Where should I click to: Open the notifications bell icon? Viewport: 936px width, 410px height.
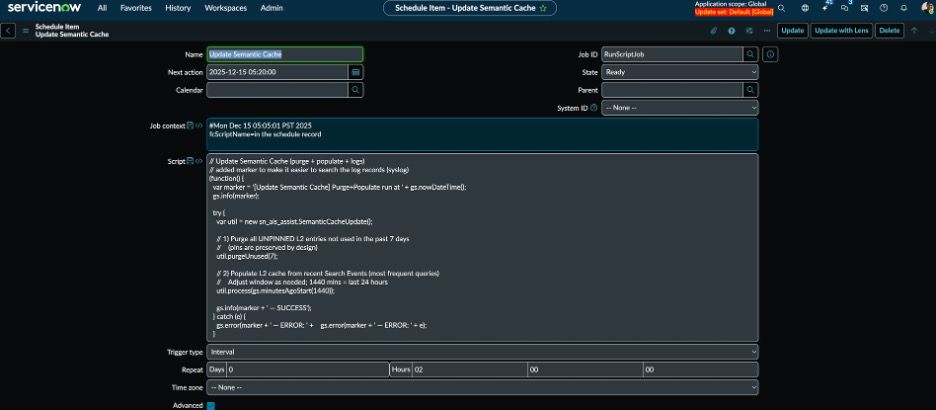click(904, 8)
